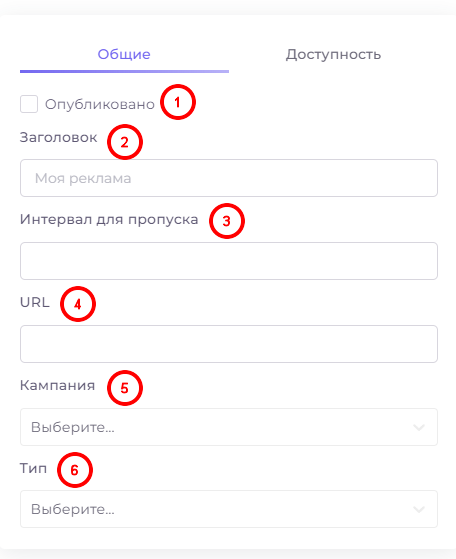This screenshot has width=456, height=559.
Task: Click red circle marker number 5
Action: click(125, 388)
